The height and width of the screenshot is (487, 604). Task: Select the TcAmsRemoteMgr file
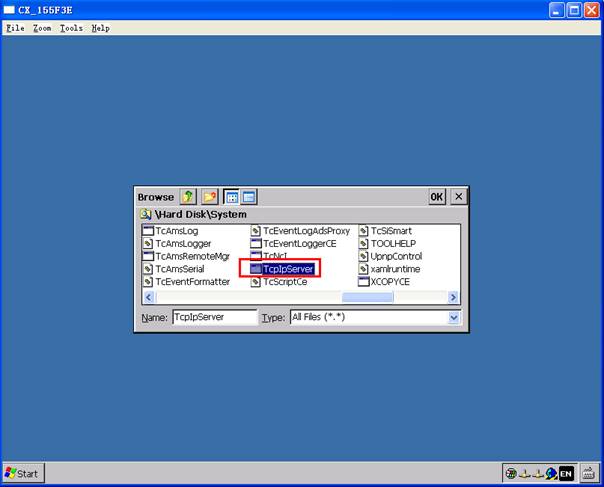coord(192,256)
